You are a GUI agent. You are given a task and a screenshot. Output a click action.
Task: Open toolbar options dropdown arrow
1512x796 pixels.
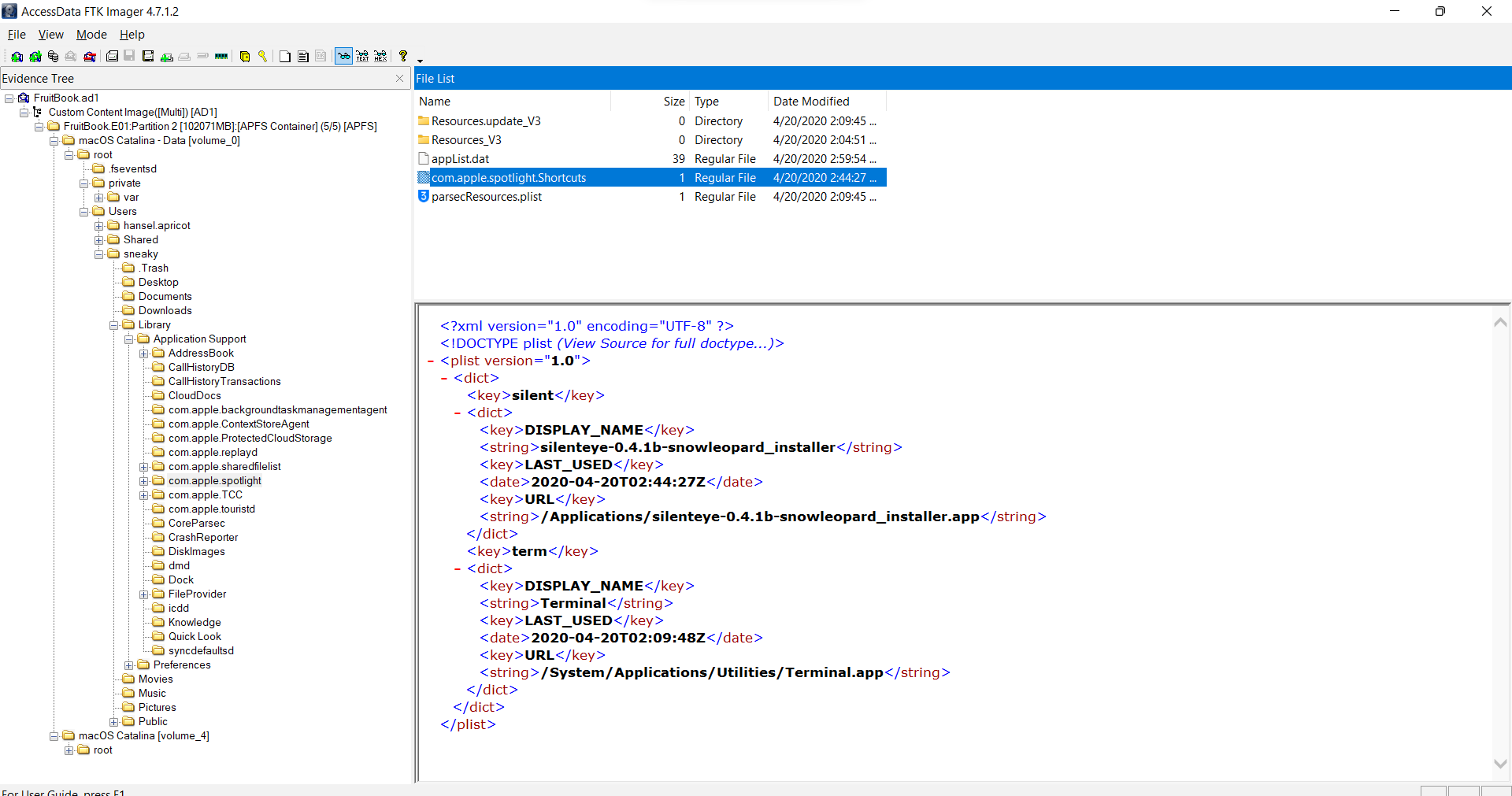tap(420, 60)
